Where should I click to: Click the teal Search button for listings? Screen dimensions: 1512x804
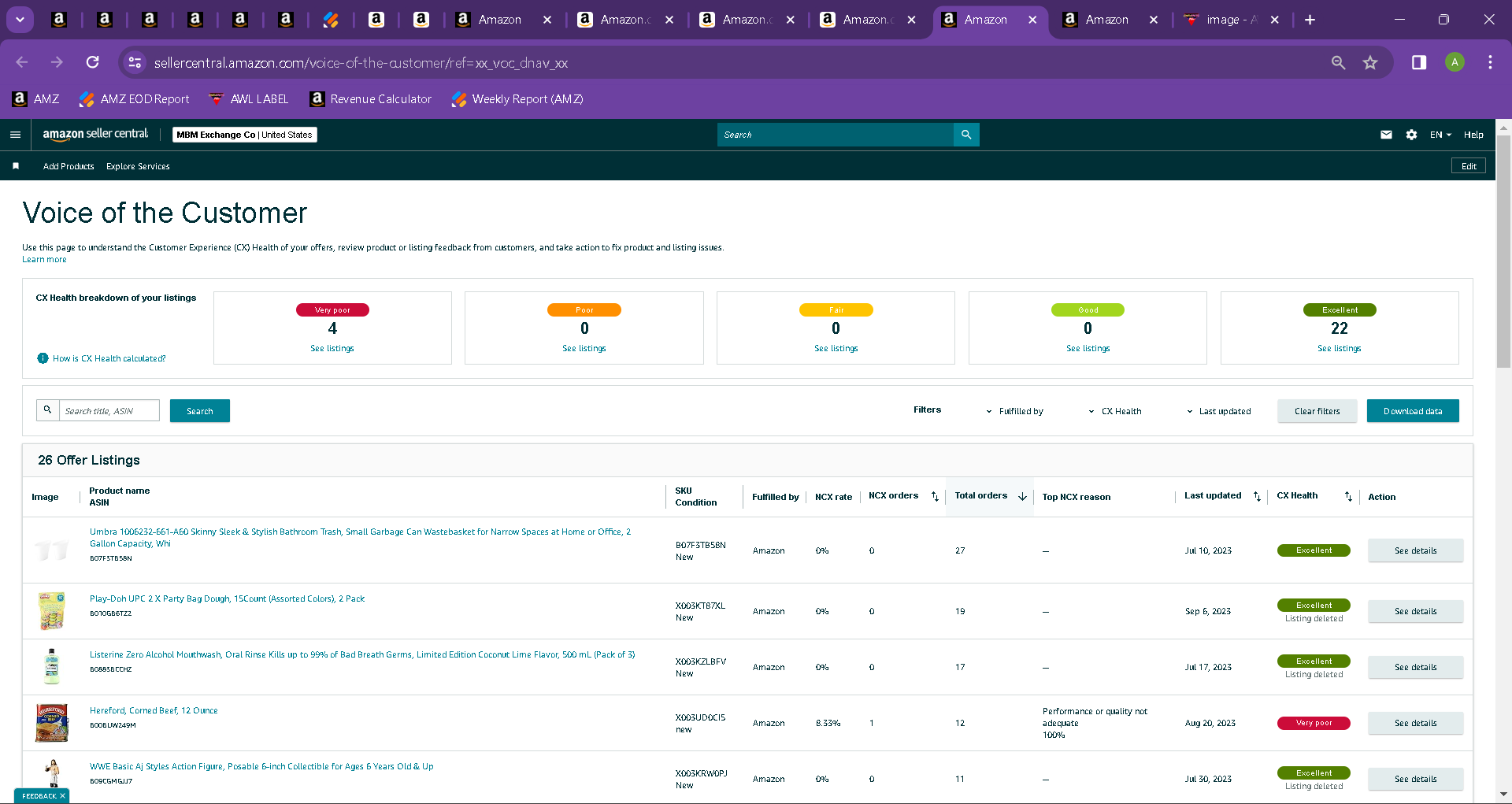[200, 410]
